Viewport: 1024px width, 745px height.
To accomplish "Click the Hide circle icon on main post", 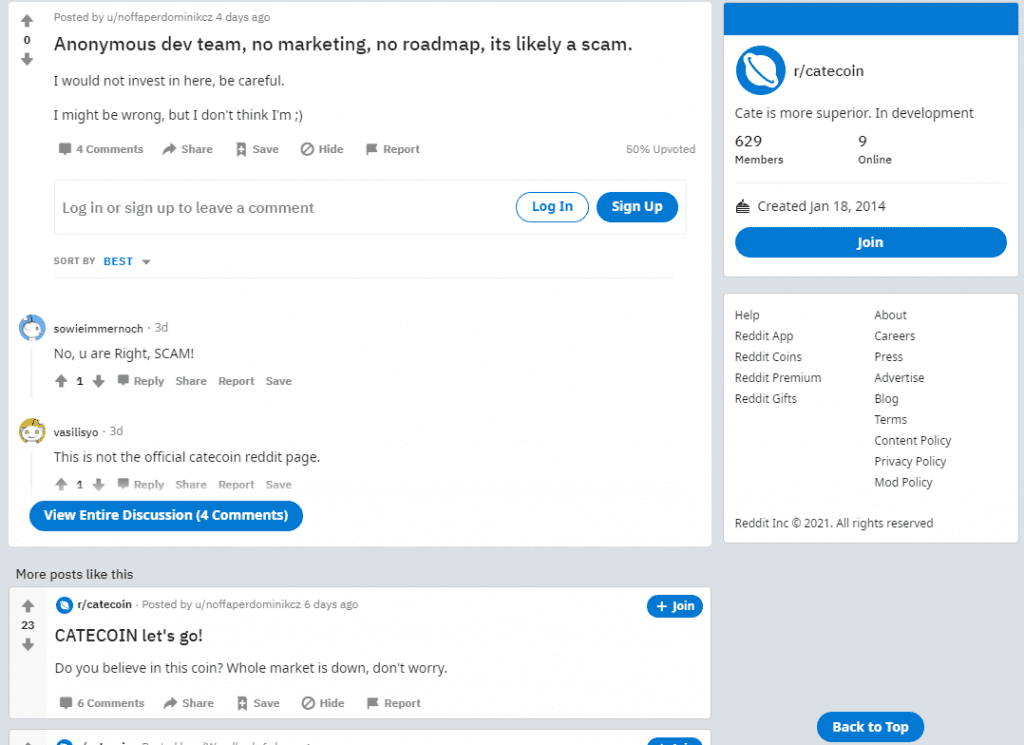I will click(307, 149).
